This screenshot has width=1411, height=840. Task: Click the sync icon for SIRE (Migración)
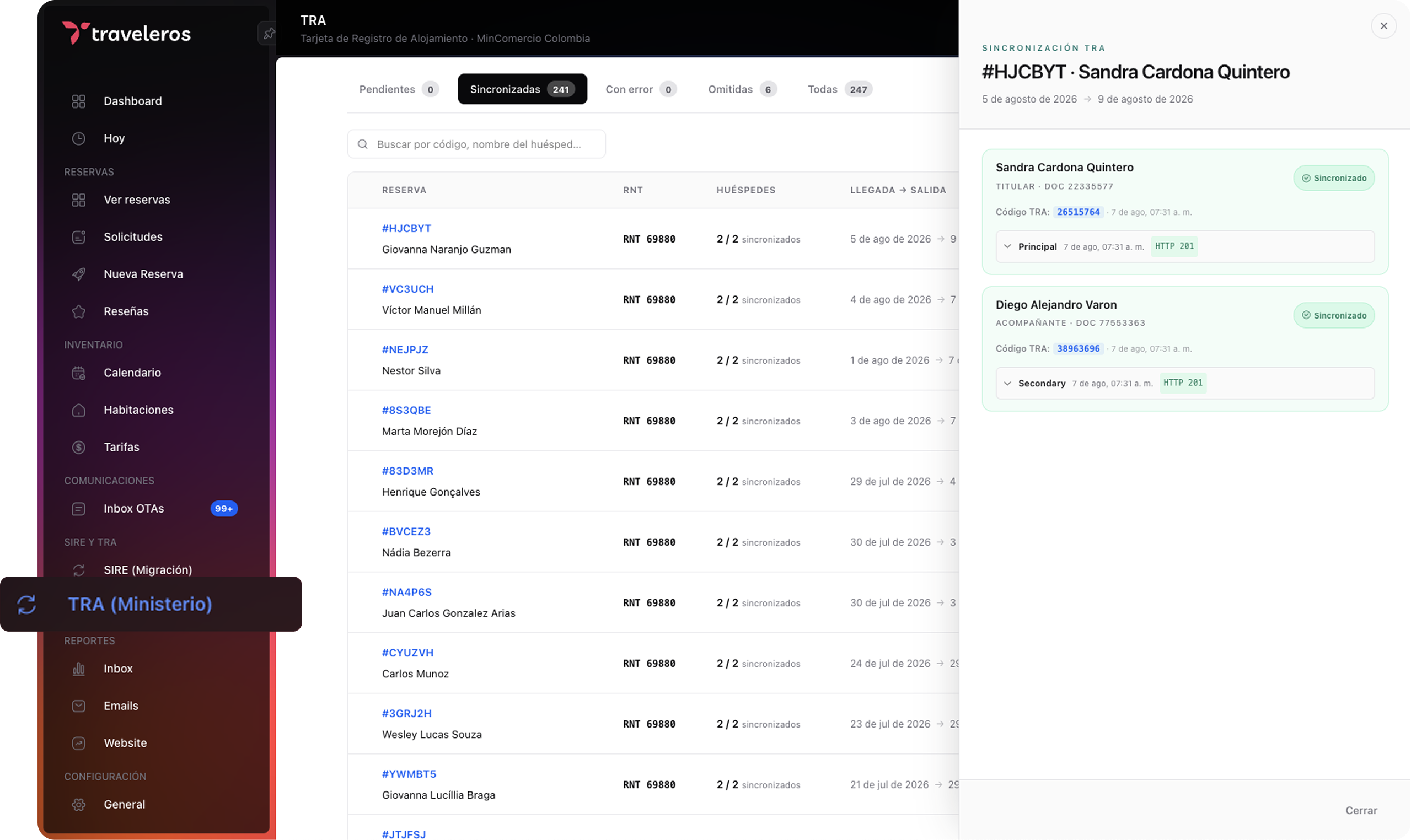click(79, 570)
